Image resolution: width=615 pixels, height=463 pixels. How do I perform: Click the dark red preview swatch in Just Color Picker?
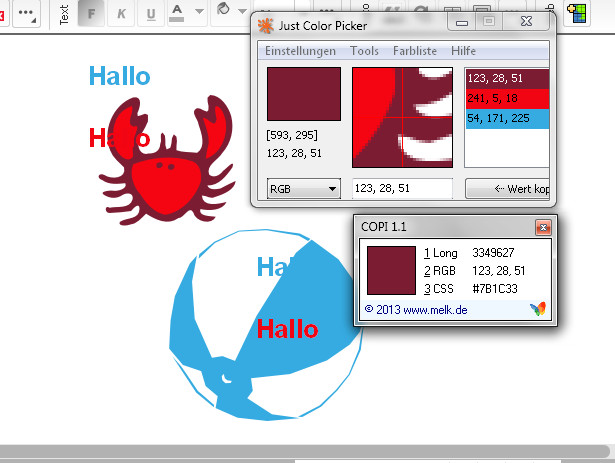(x=304, y=94)
